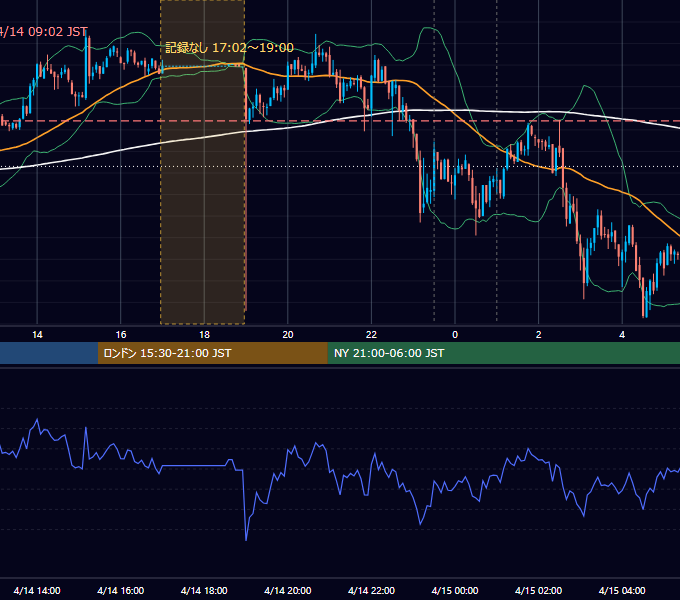
Task: Select the ロンドン 15:30-21:00 JST session bar
Action: [212, 353]
